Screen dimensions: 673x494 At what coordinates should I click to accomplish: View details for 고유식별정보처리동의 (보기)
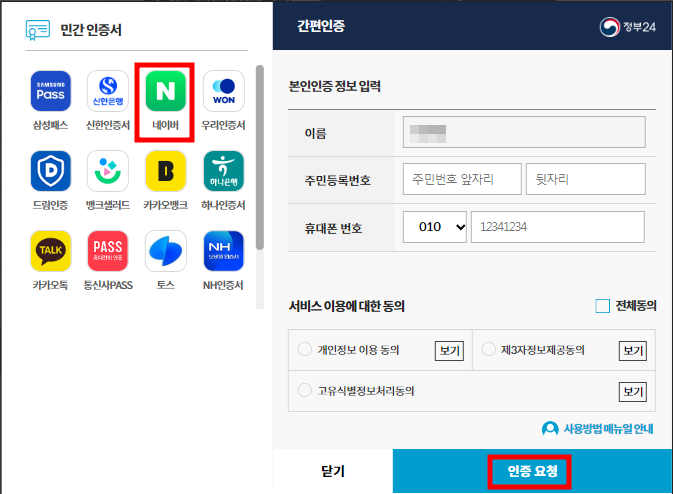coord(633,391)
